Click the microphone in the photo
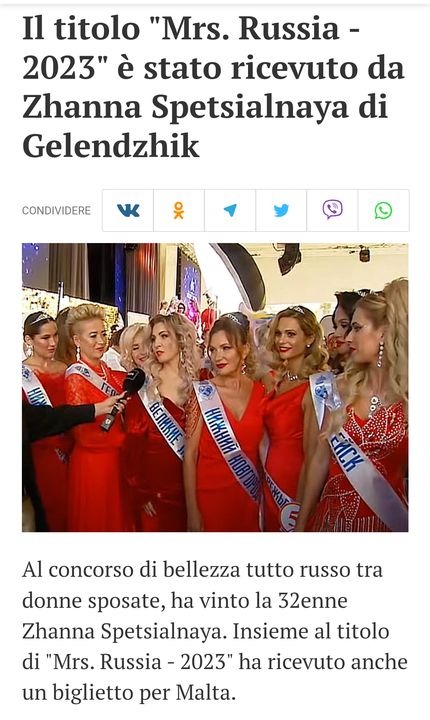 (x=123, y=399)
